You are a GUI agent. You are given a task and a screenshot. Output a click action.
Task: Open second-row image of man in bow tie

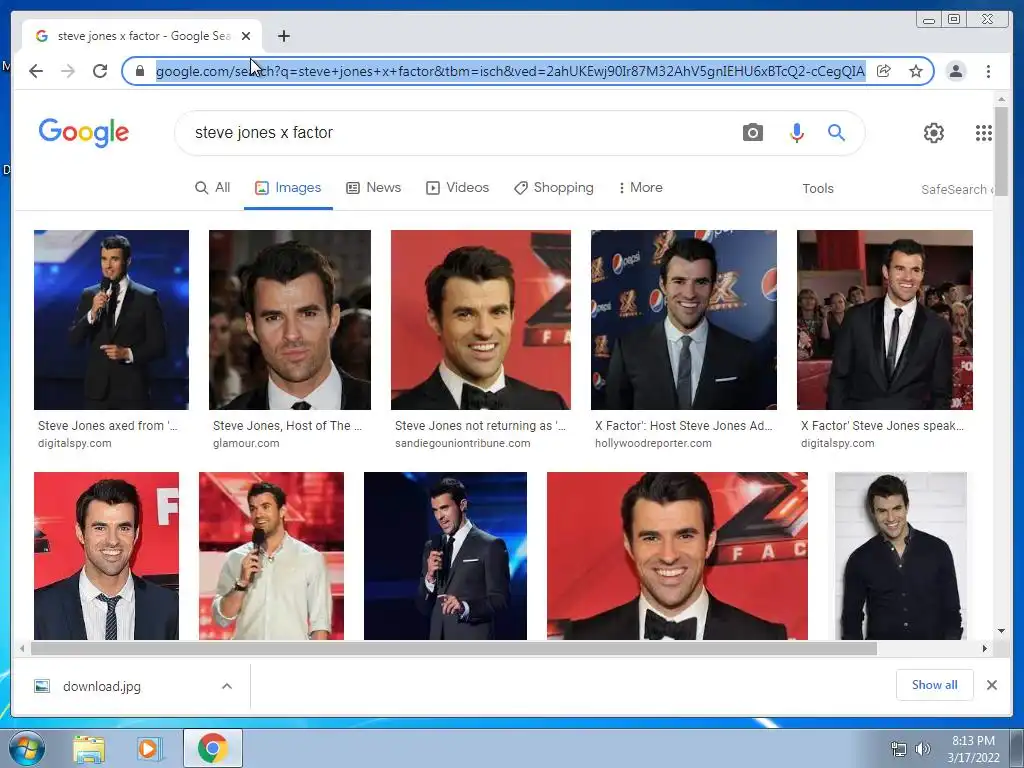(x=677, y=556)
